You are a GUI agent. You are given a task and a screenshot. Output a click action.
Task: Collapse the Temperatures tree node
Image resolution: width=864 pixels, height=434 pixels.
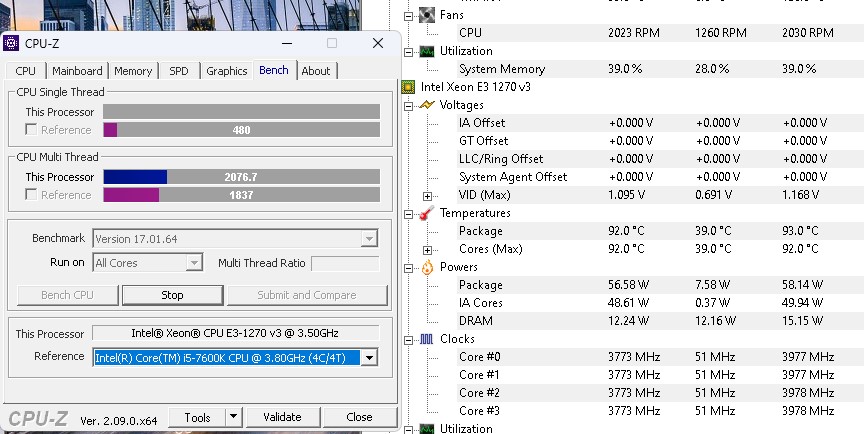click(x=409, y=214)
